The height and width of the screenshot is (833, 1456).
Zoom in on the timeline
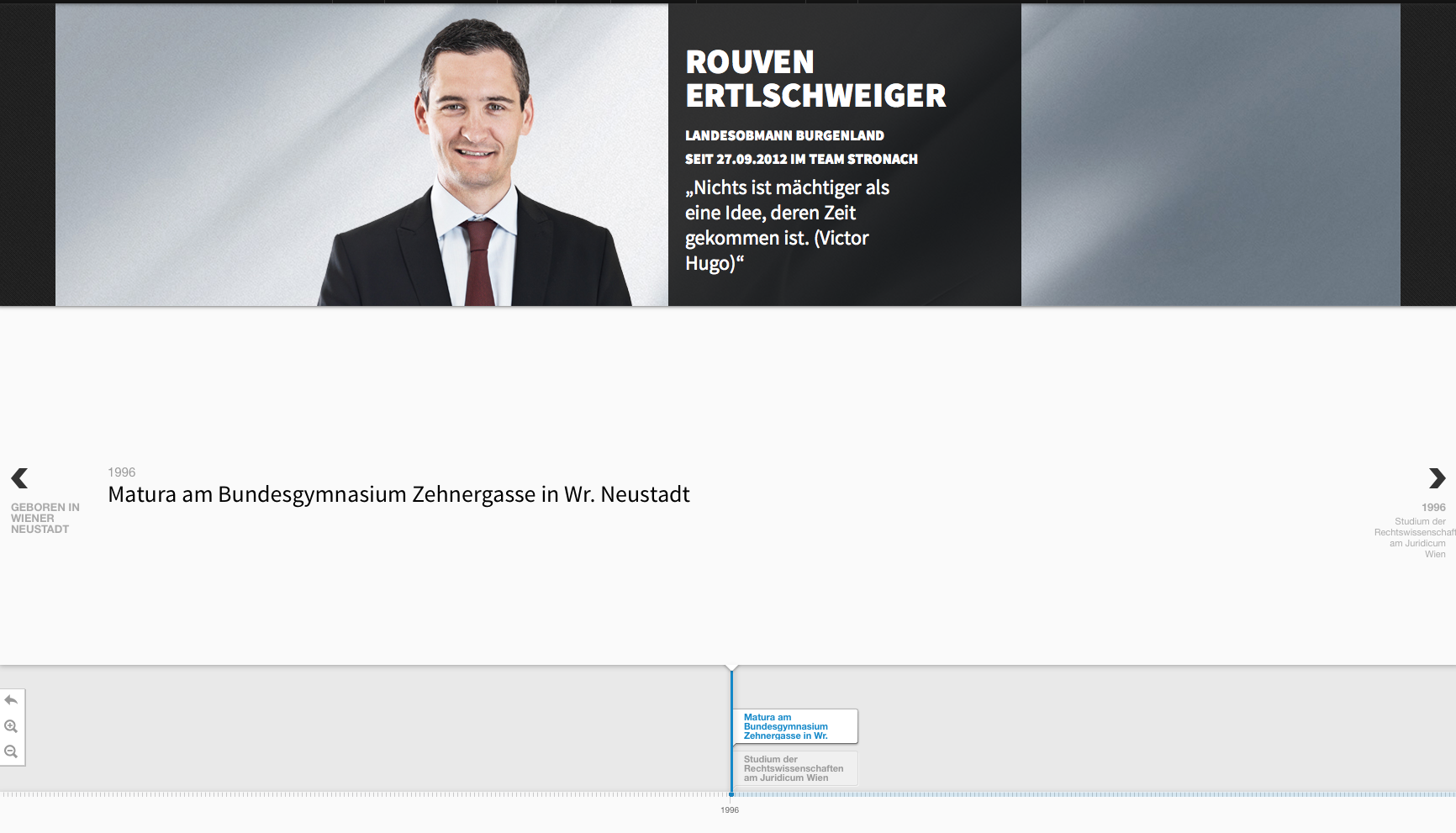coord(11,726)
